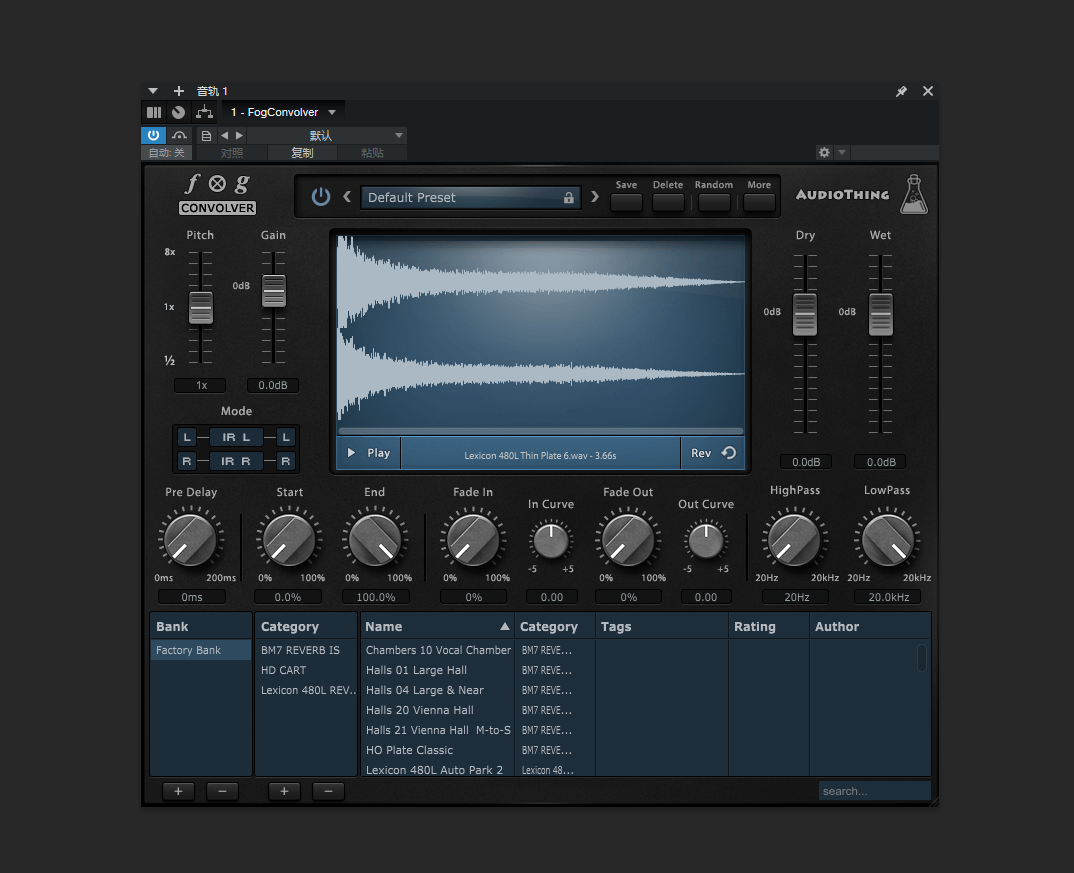Click the Pitch 1x value box

point(200,385)
